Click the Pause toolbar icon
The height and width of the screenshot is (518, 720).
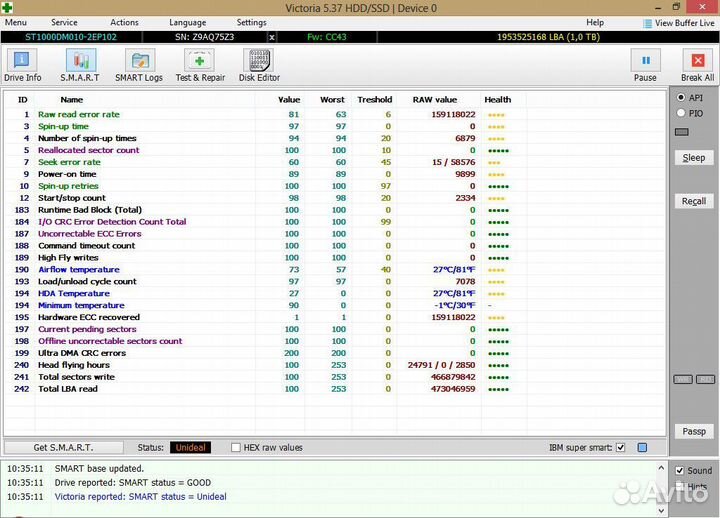point(645,65)
